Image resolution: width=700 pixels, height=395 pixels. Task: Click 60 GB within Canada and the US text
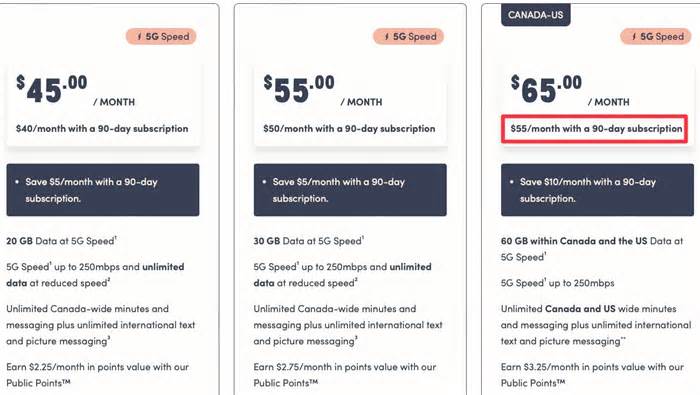point(574,241)
